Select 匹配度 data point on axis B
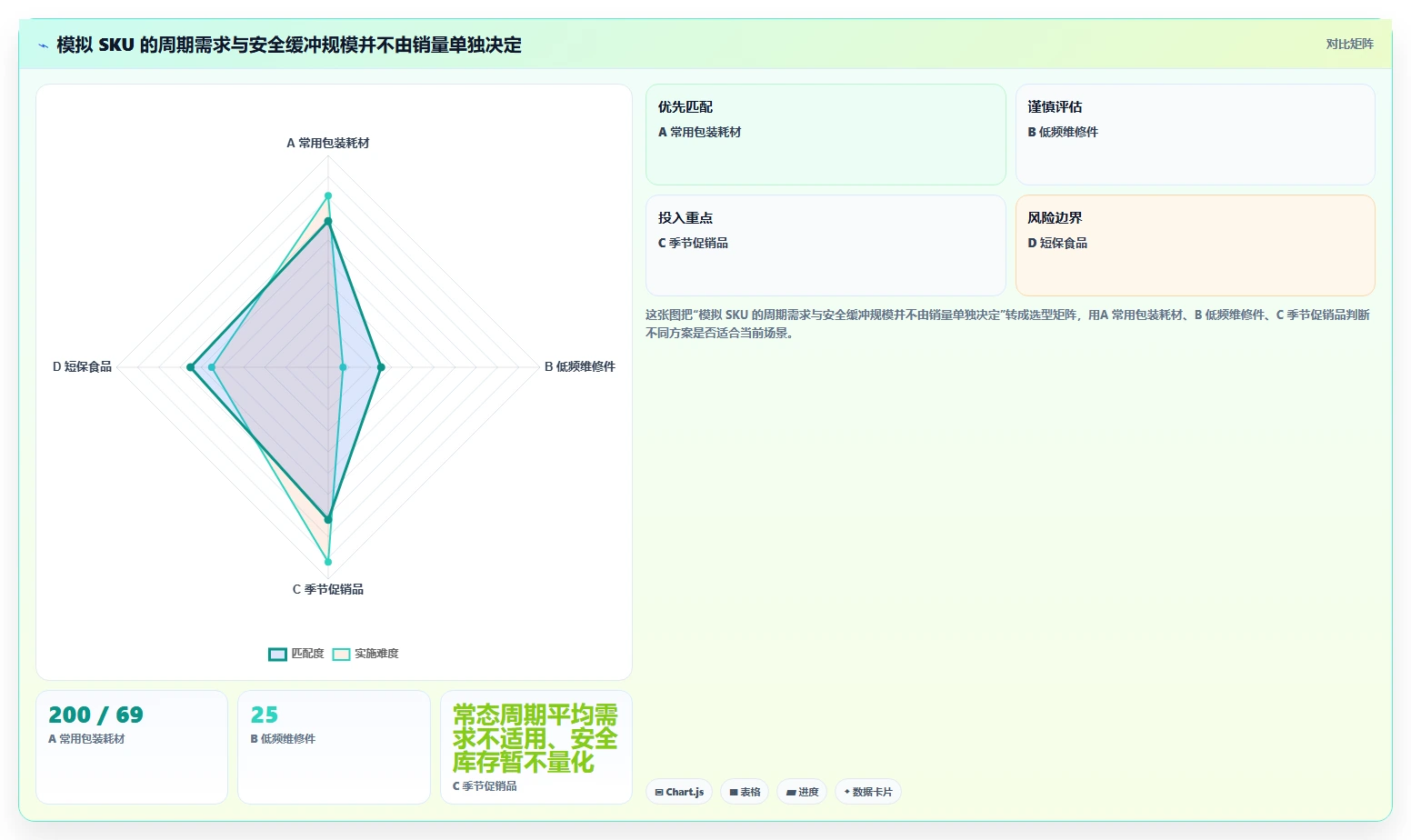1411x840 pixels. click(x=381, y=367)
